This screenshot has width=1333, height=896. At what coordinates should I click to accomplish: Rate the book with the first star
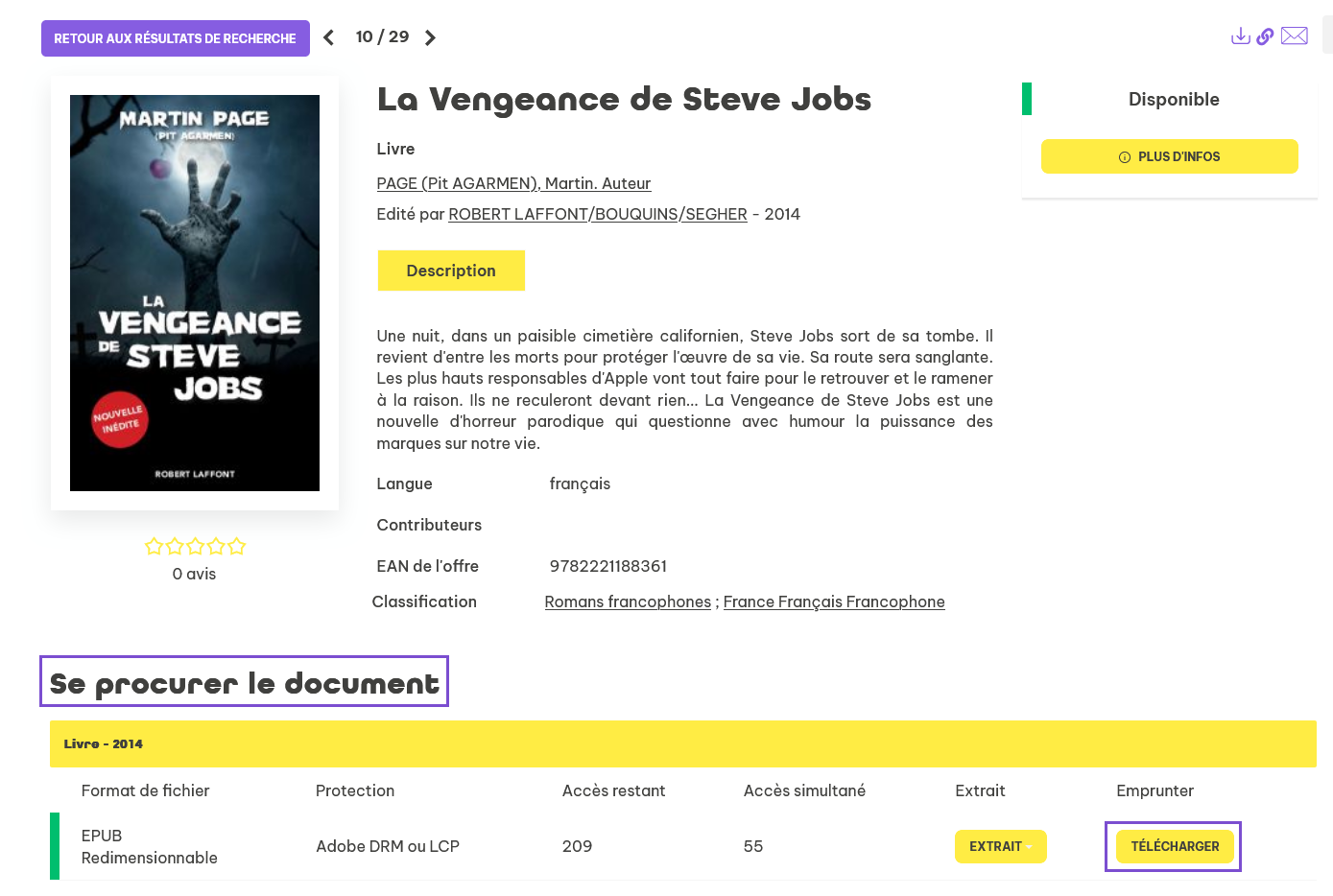pos(154,546)
